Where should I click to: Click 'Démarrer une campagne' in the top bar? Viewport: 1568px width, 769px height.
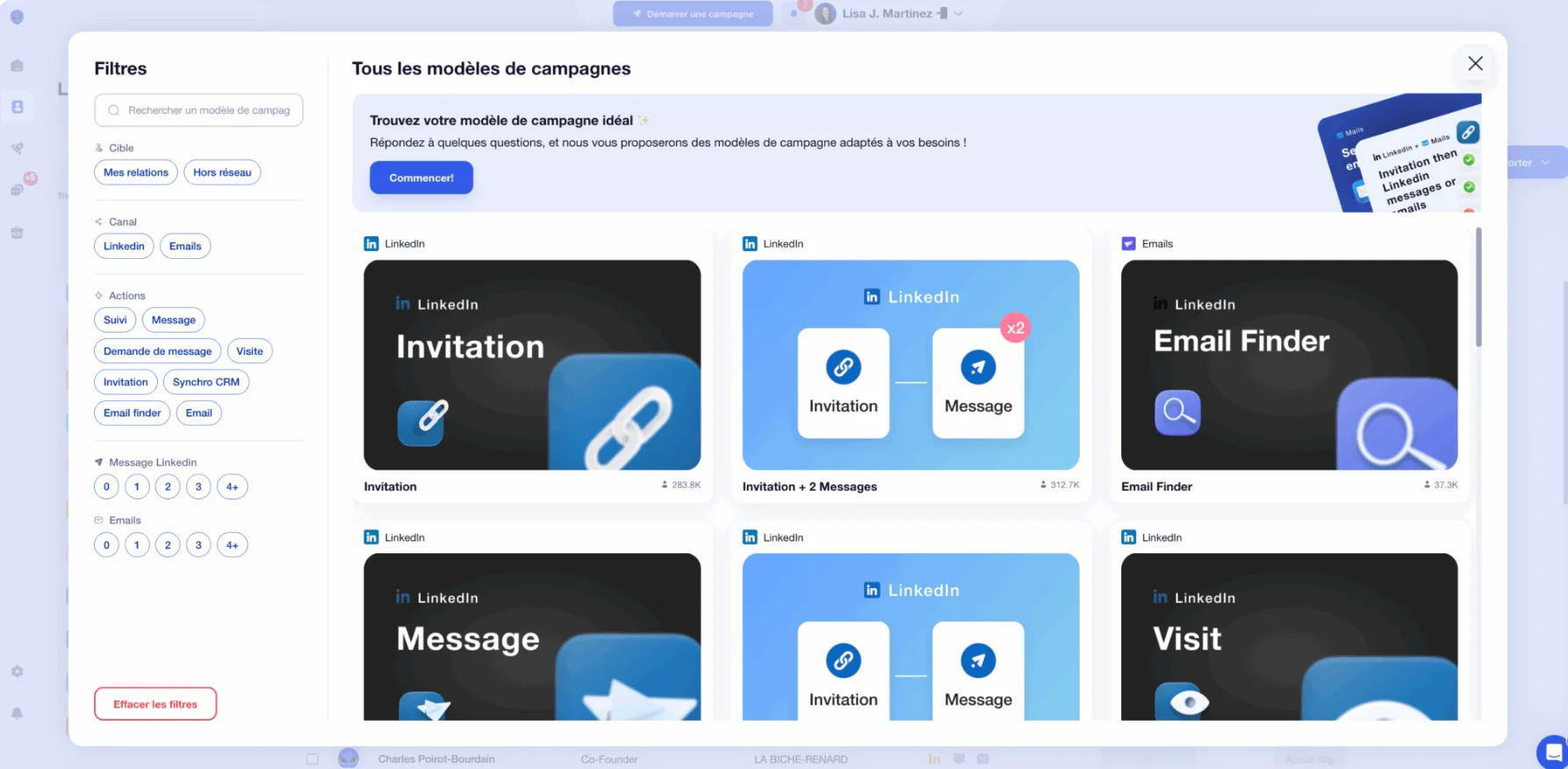coord(693,13)
